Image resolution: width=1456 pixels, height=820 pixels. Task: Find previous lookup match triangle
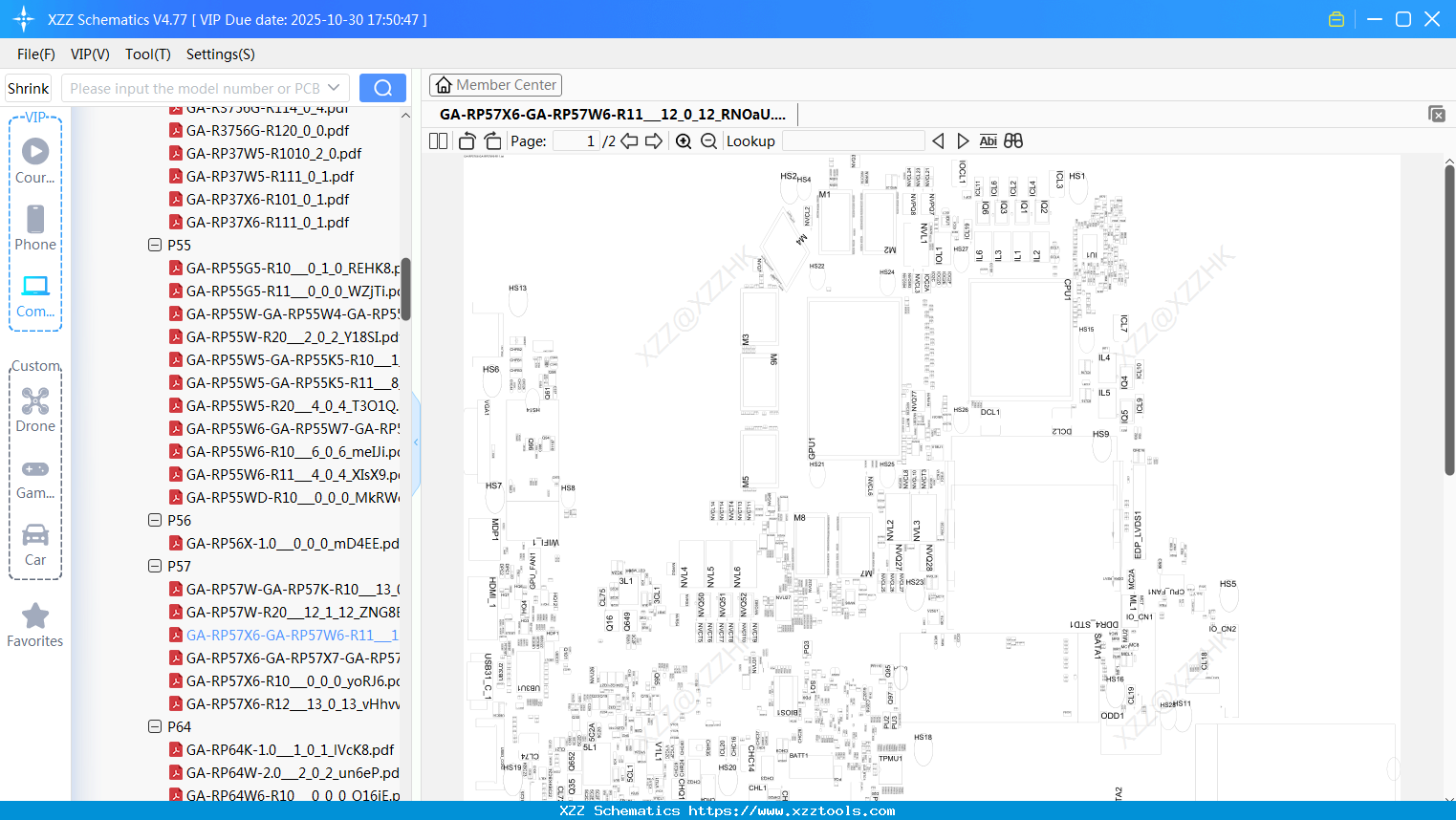(938, 140)
